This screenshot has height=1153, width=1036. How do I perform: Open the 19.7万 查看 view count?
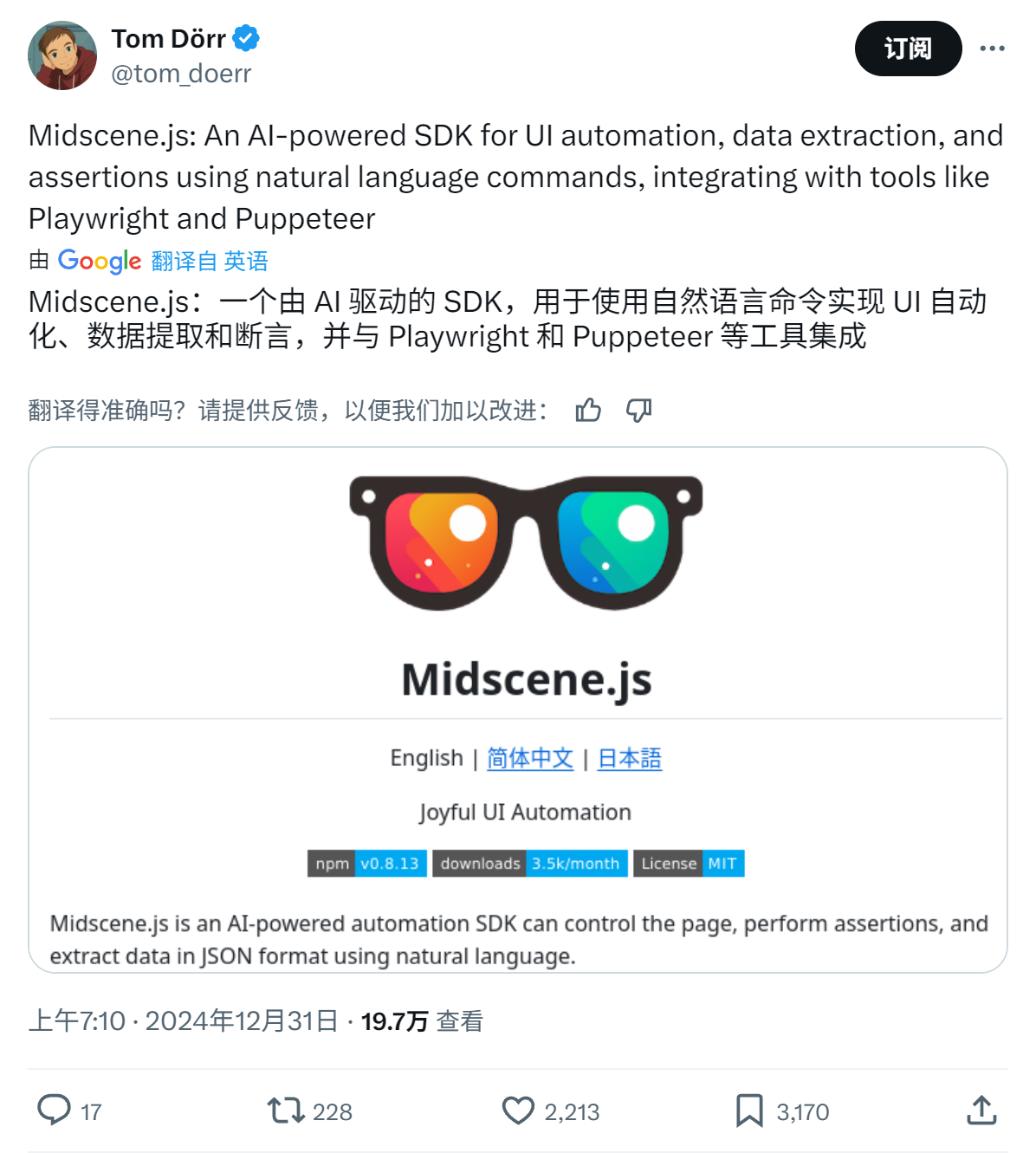[422, 1021]
